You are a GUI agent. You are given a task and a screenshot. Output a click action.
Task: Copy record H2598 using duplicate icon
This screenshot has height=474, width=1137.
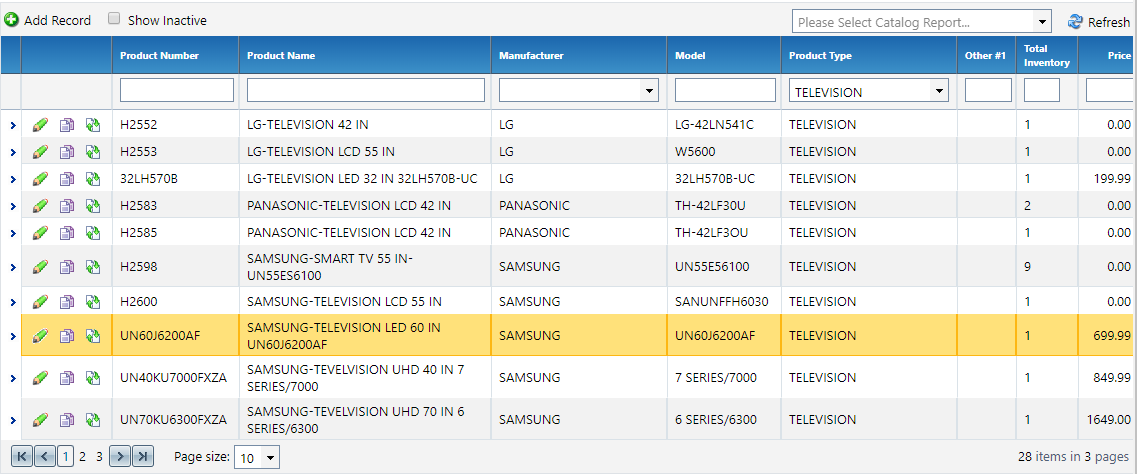click(x=67, y=267)
